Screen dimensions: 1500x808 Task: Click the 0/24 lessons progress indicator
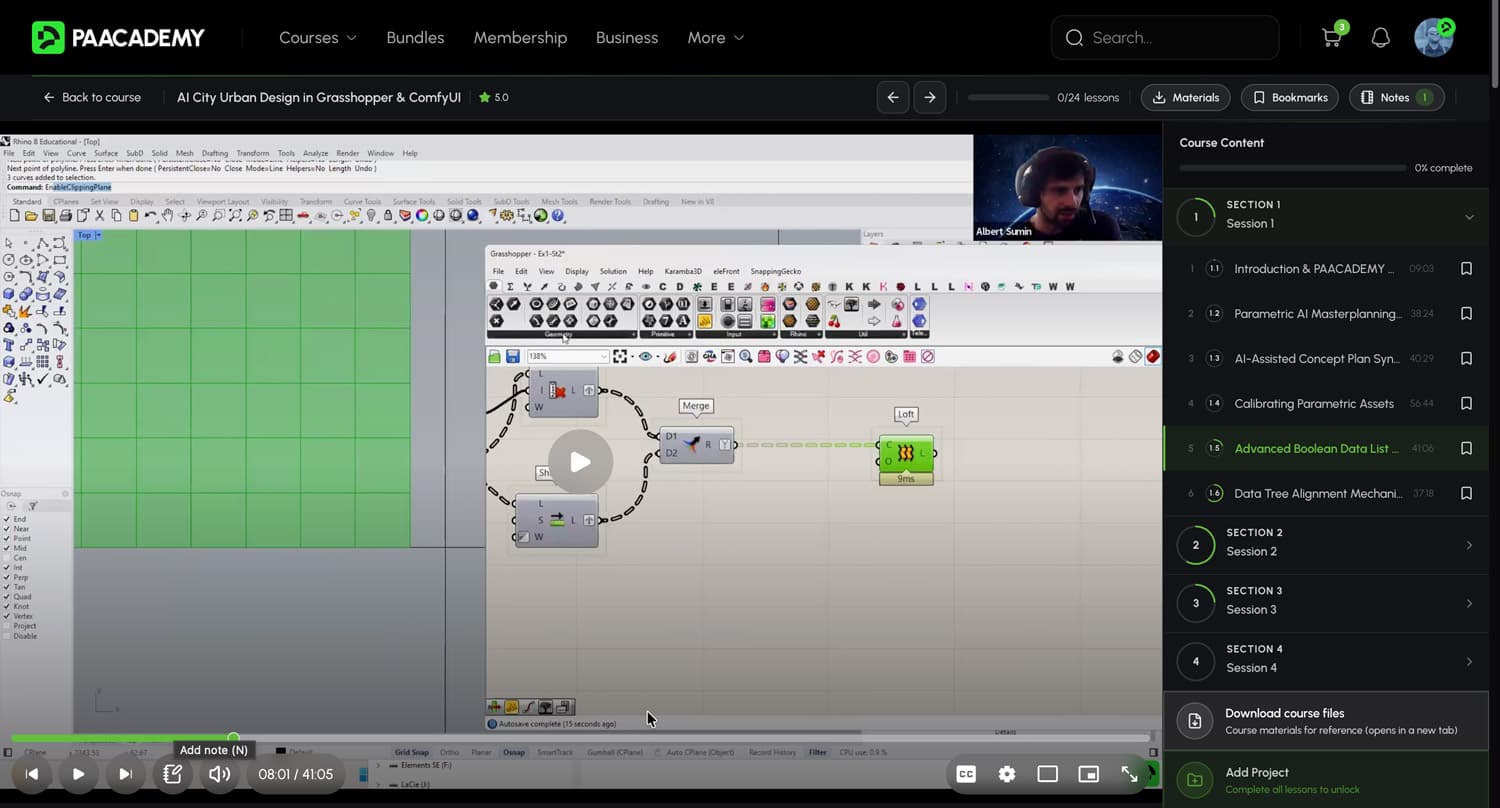tap(1088, 97)
